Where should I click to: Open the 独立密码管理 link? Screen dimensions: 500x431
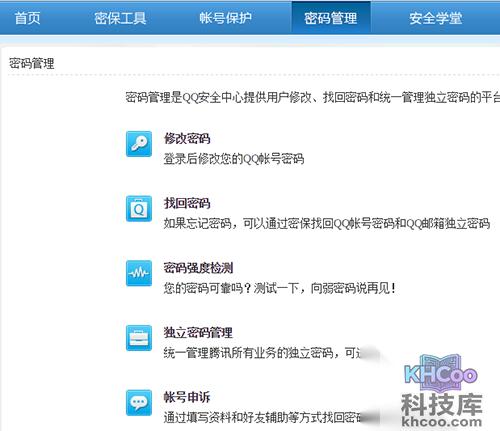coord(198,332)
